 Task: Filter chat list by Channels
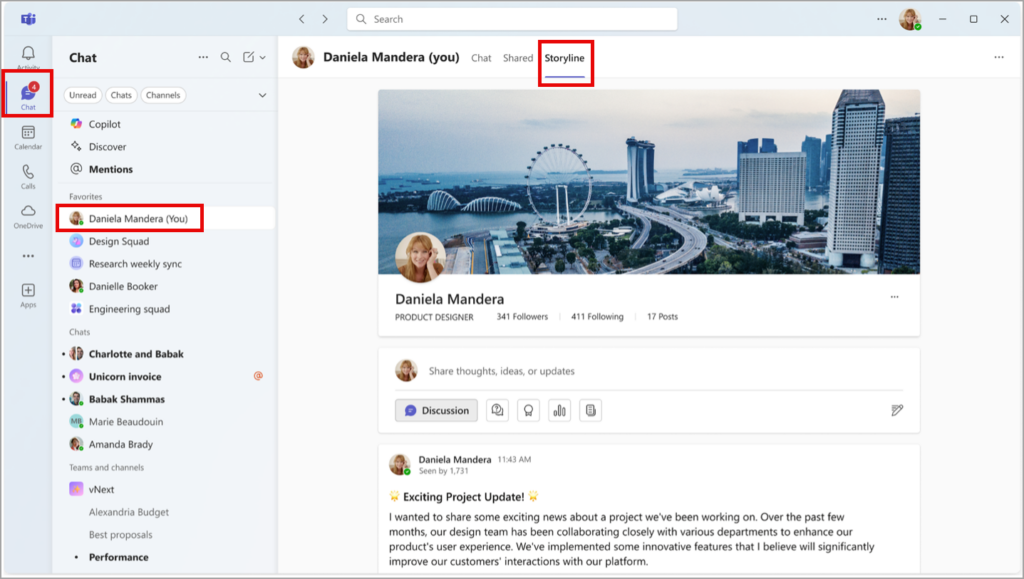pyautogui.click(x=163, y=95)
